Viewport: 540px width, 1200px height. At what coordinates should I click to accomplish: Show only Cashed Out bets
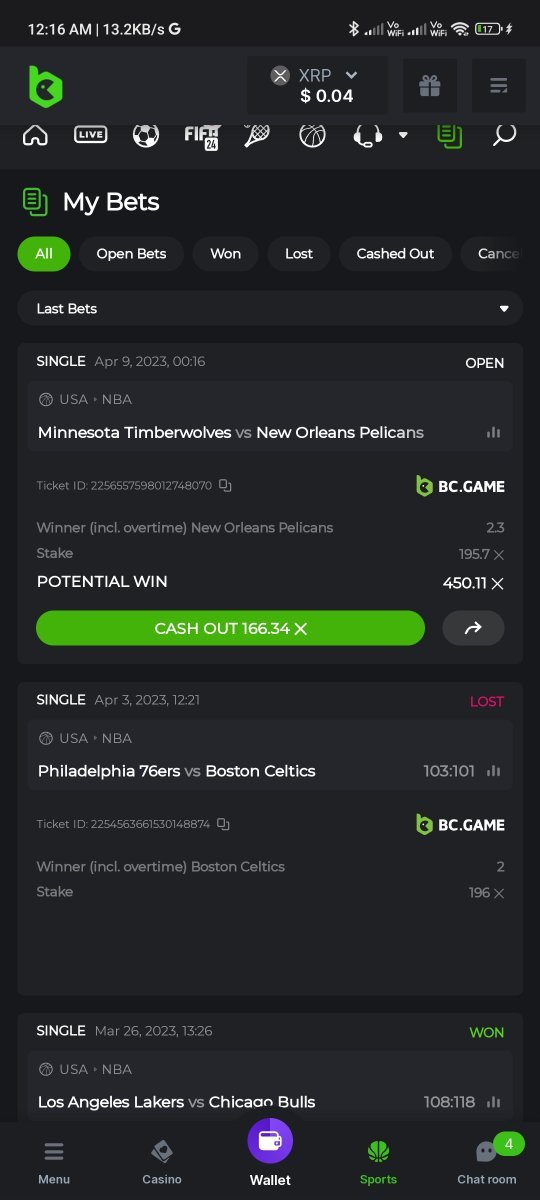pyautogui.click(x=395, y=254)
